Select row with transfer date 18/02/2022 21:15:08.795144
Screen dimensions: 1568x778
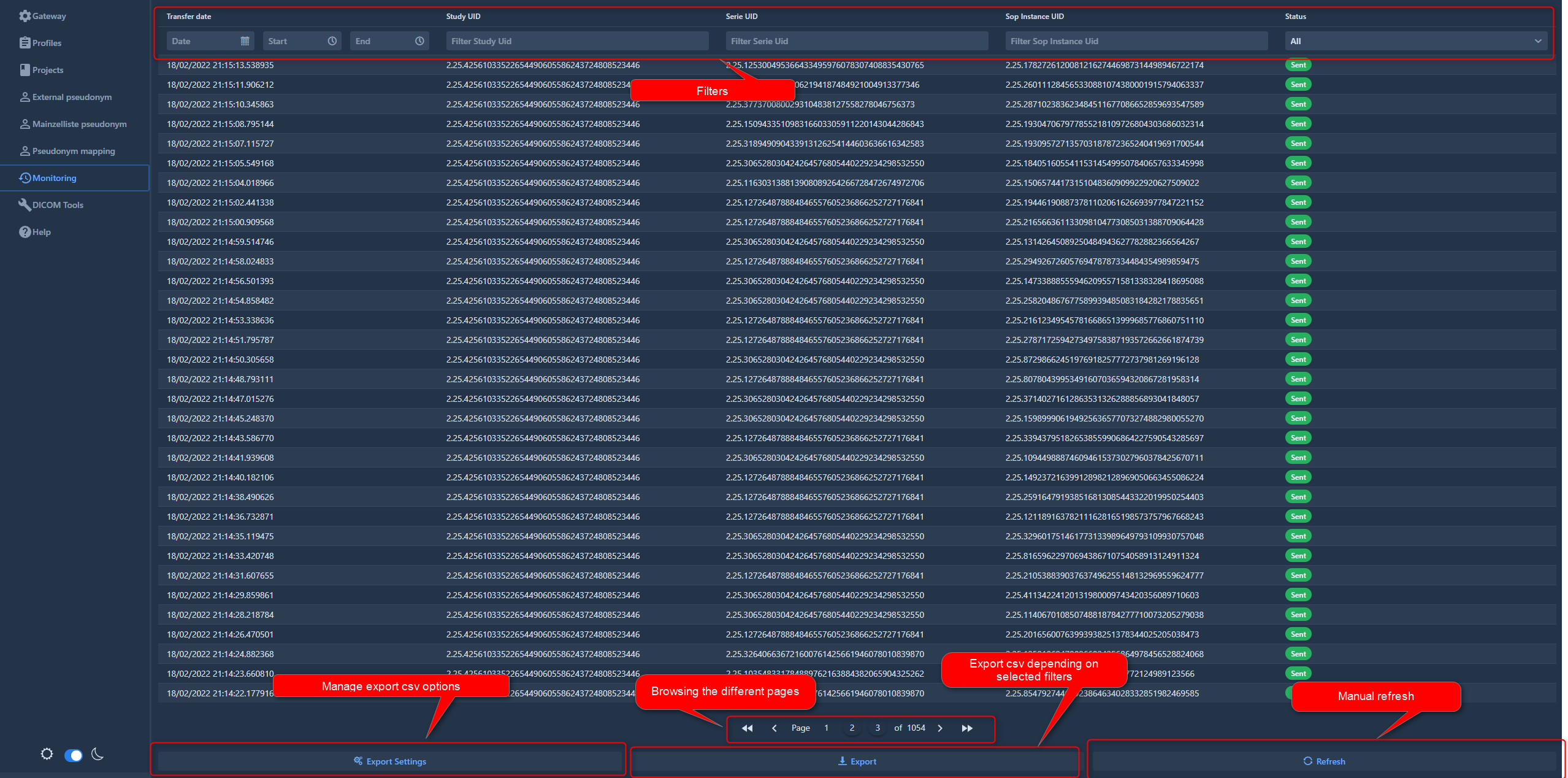pyautogui.click(x=857, y=124)
